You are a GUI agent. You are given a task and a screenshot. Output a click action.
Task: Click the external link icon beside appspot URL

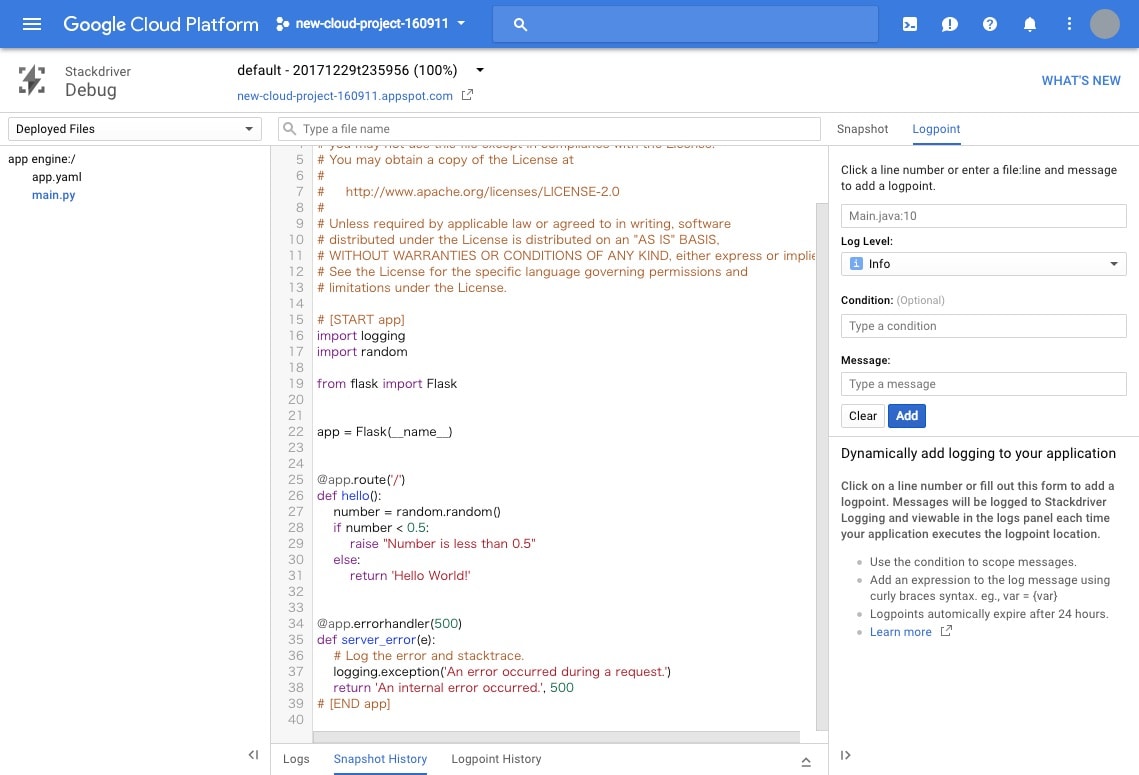(467, 95)
